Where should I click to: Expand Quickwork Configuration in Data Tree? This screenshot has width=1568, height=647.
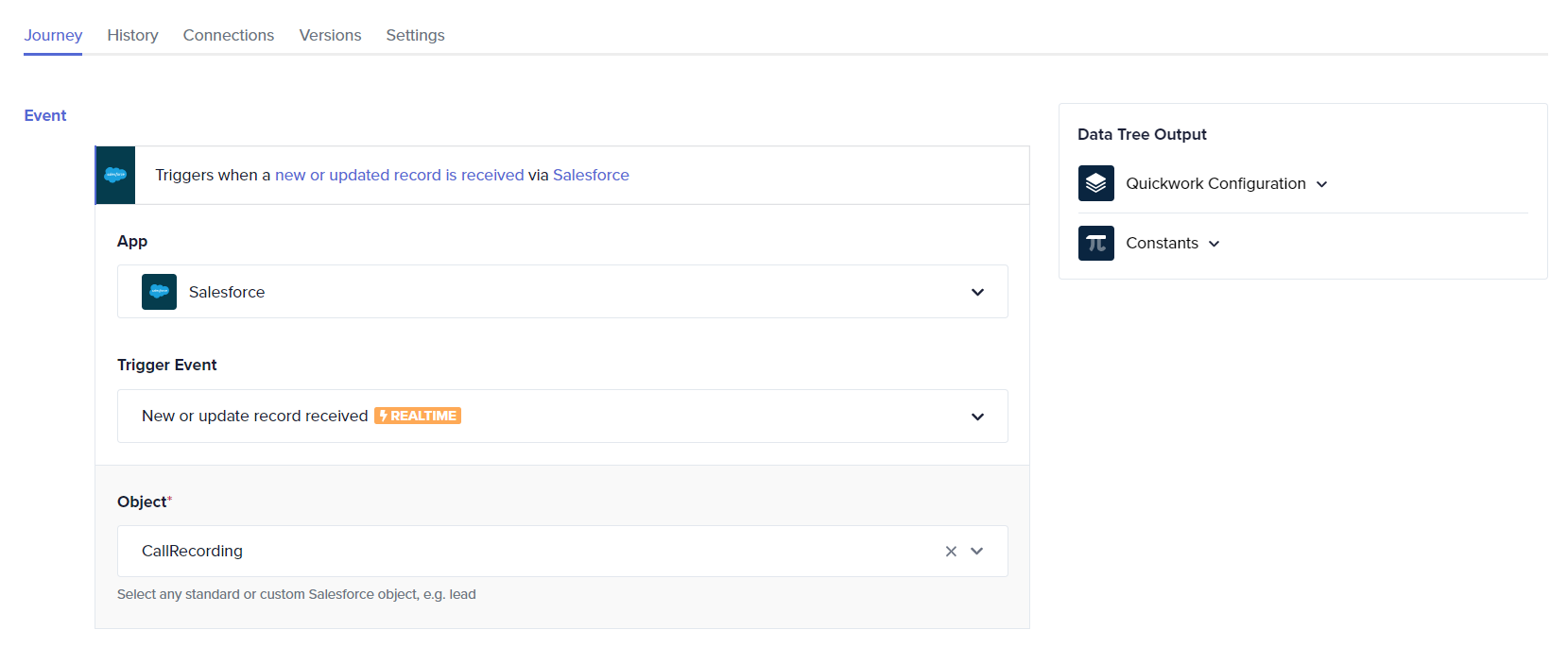[x=1321, y=184]
